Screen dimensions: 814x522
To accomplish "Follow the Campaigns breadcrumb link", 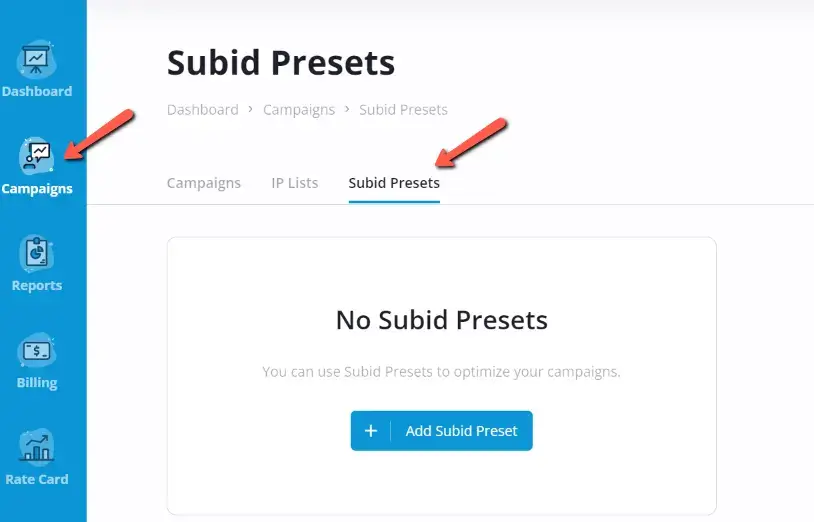I will click(x=299, y=110).
